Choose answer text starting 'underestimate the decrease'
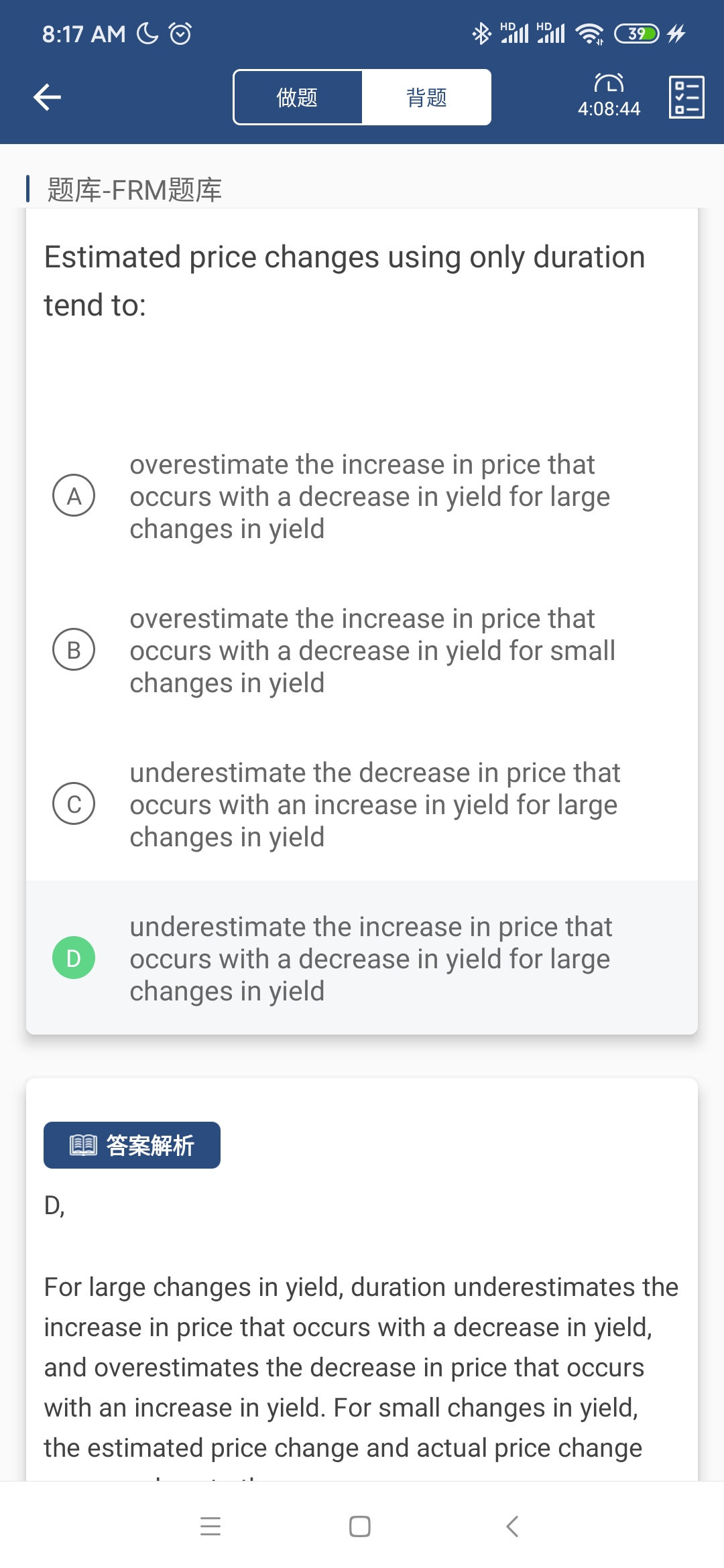 tap(374, 805)
